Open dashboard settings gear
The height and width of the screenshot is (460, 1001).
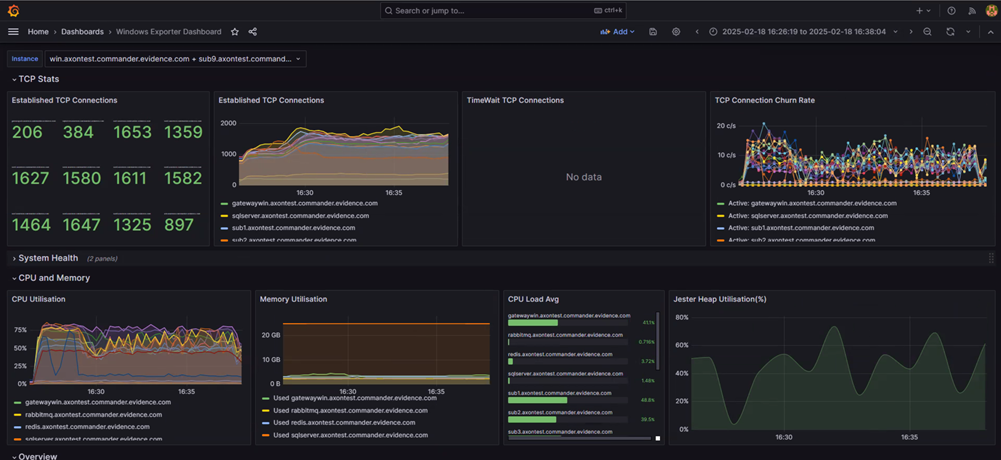pos(676,31)
